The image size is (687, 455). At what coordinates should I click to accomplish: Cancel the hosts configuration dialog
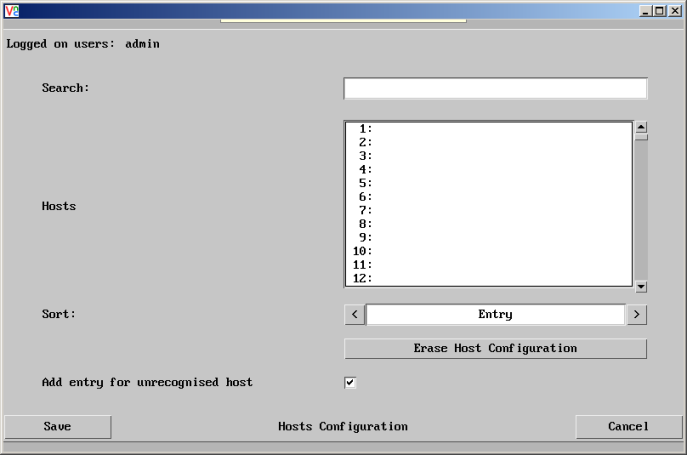(x=629, y=427)
